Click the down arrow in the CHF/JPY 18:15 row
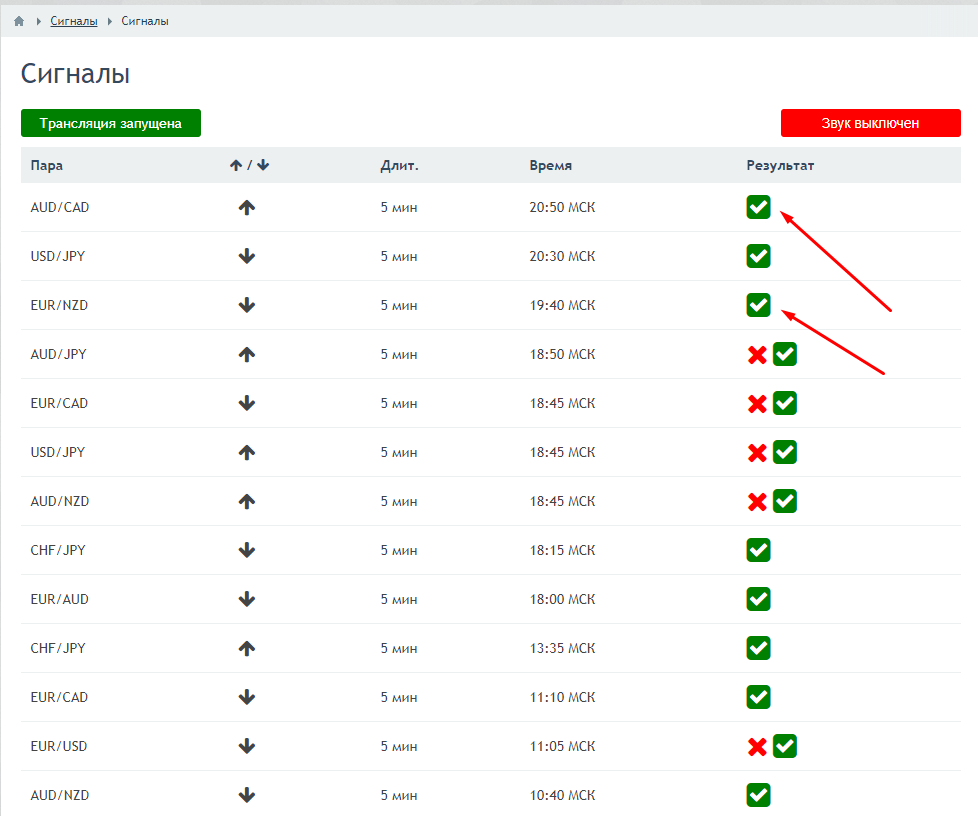 (247, 550)
